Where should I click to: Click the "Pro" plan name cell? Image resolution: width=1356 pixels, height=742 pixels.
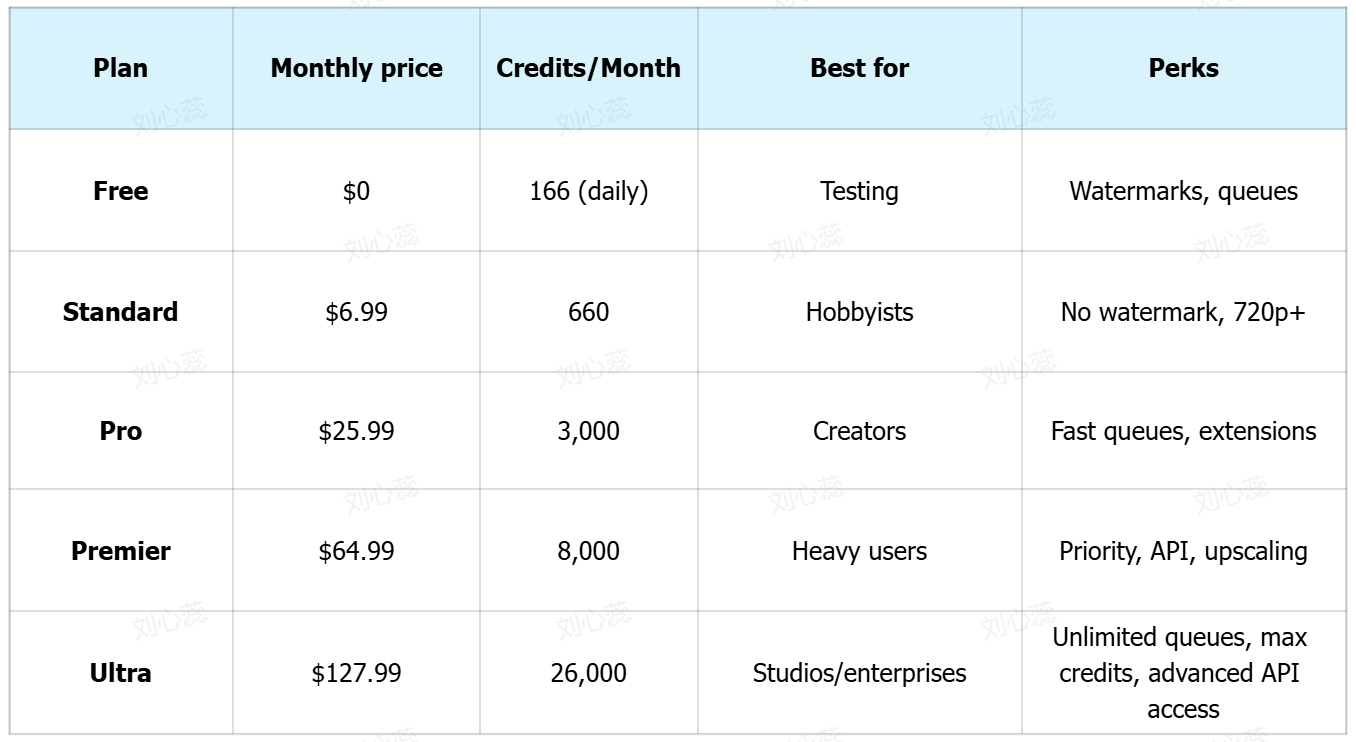click(x=121, y=431)
